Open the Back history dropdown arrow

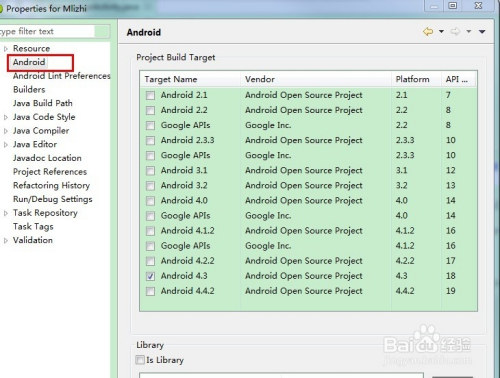(441, 32)
